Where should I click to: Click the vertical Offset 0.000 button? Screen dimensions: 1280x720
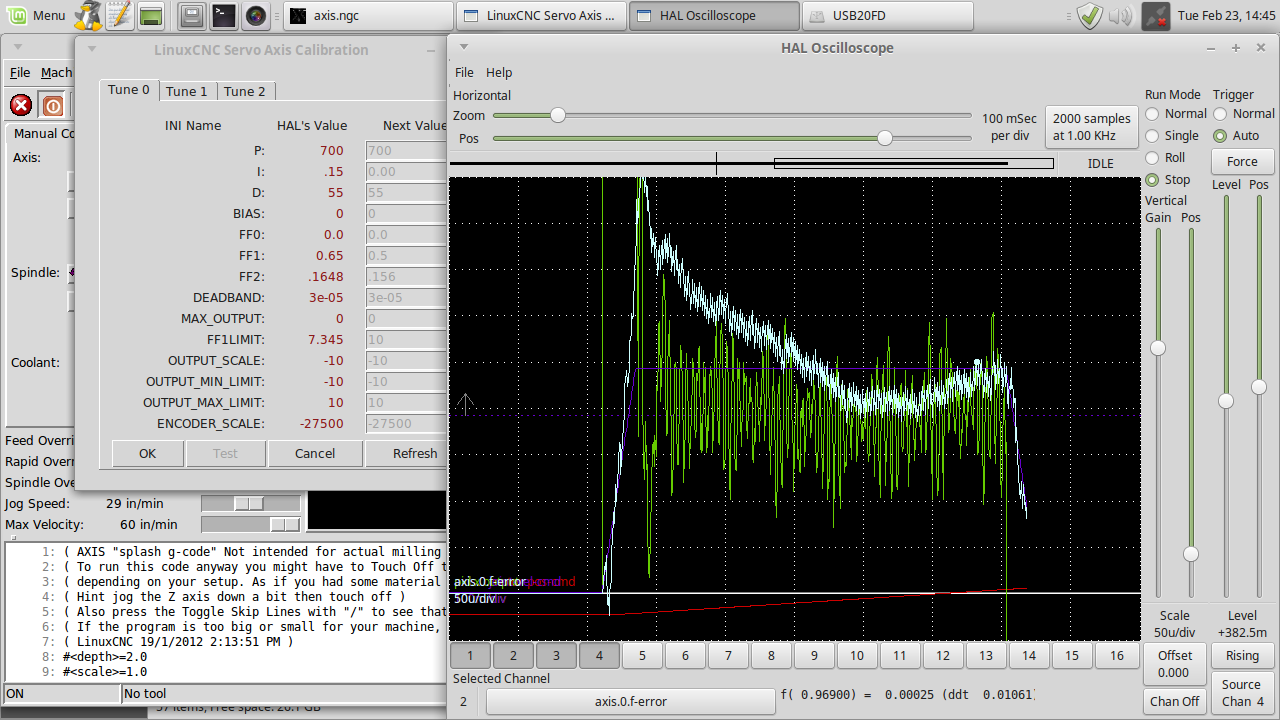(1174, 664)
